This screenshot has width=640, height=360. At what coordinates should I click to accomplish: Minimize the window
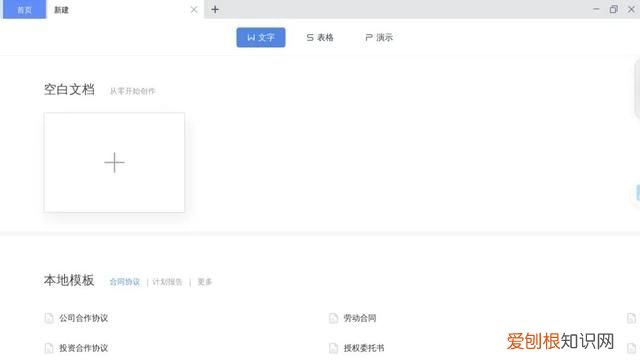click(x=596, y=9)
